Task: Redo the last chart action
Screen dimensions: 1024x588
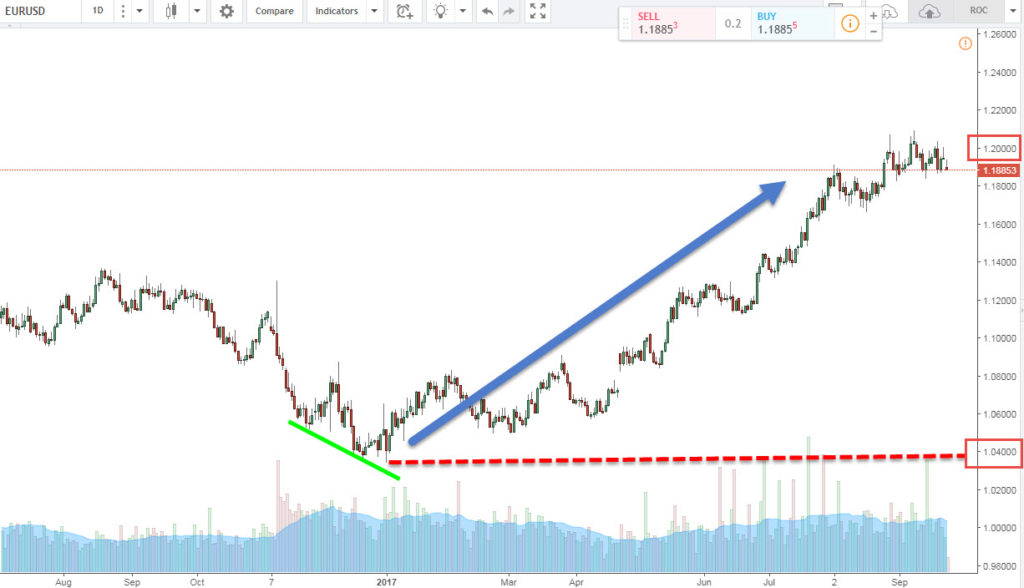Action: [508, 11]
